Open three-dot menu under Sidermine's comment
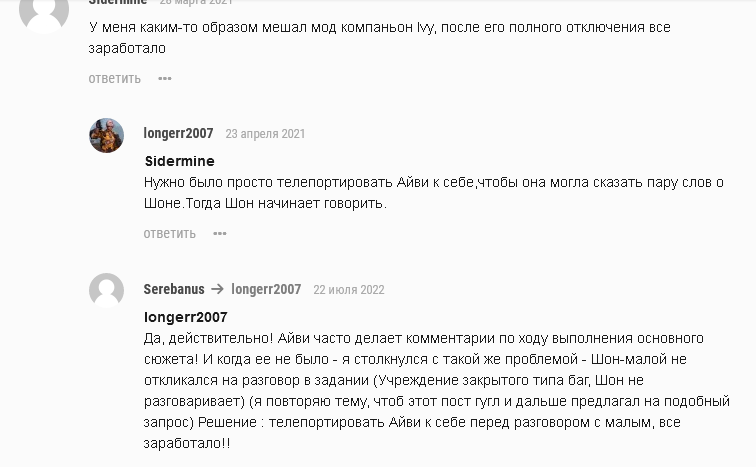The height and width of the screenshot is (467, 756). pos(165,78)
